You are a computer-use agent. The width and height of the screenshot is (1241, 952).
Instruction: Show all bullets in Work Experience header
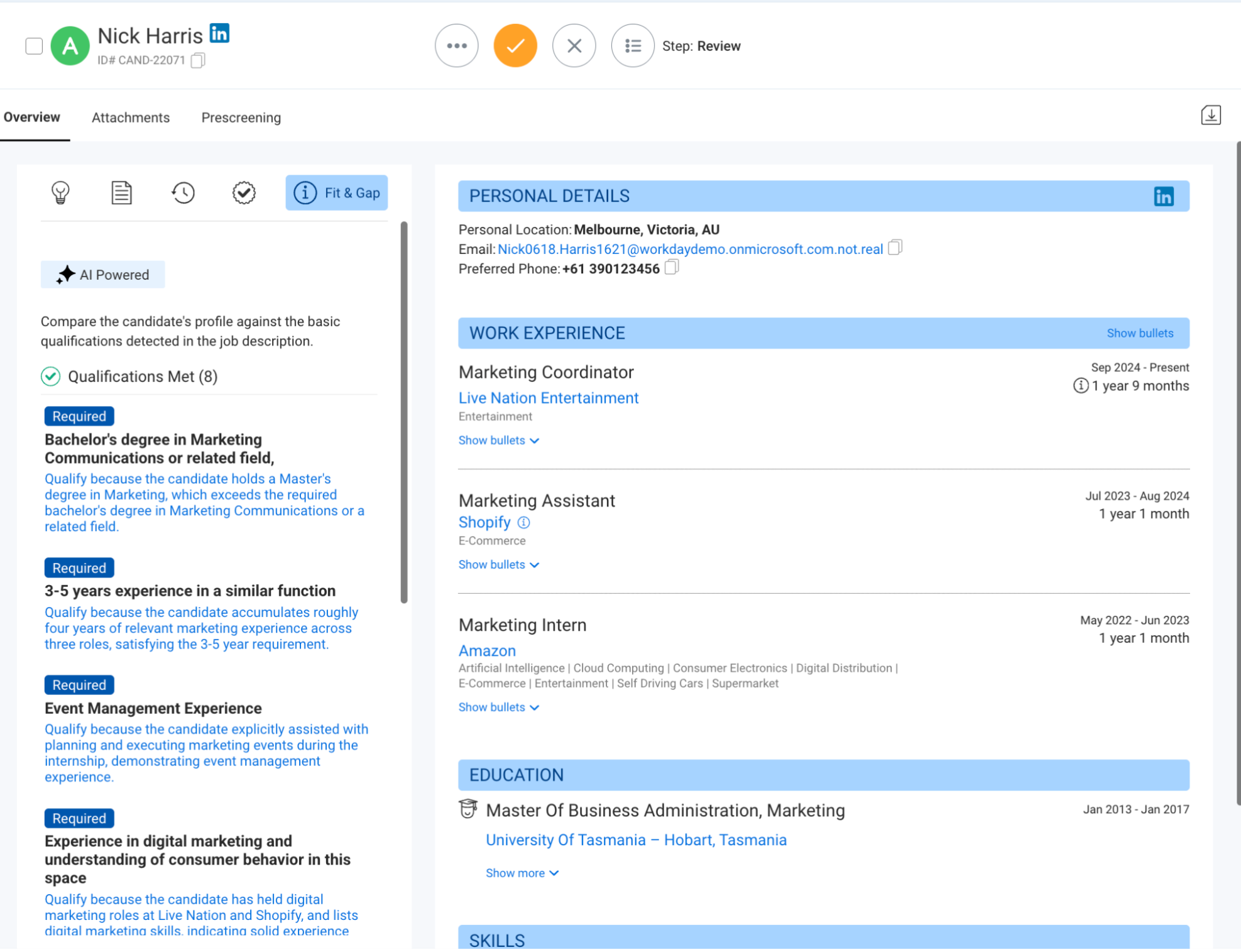(1139, 334)
